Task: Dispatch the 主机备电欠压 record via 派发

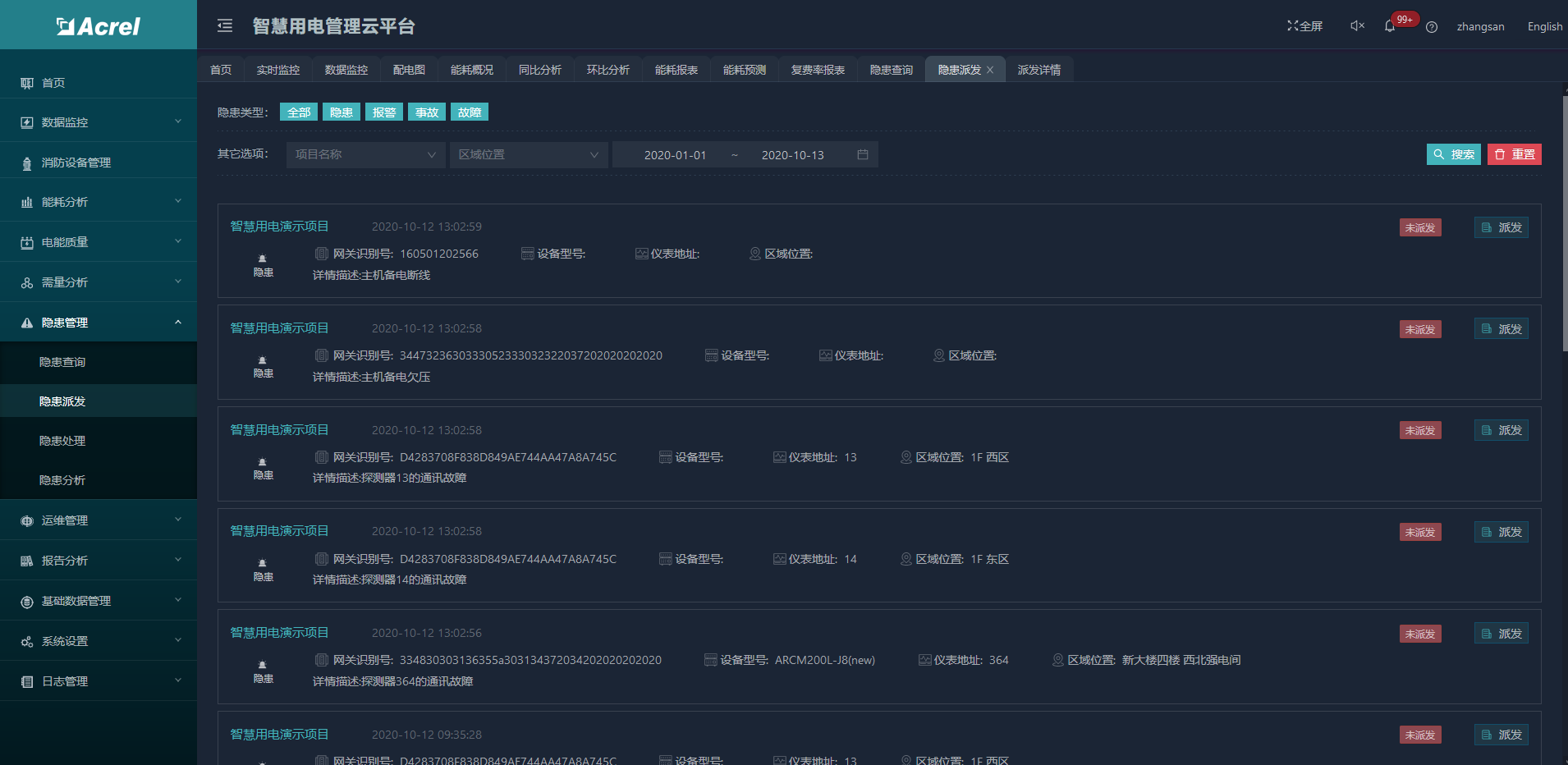Action: pyautogui.click(x=1502, y=329)
